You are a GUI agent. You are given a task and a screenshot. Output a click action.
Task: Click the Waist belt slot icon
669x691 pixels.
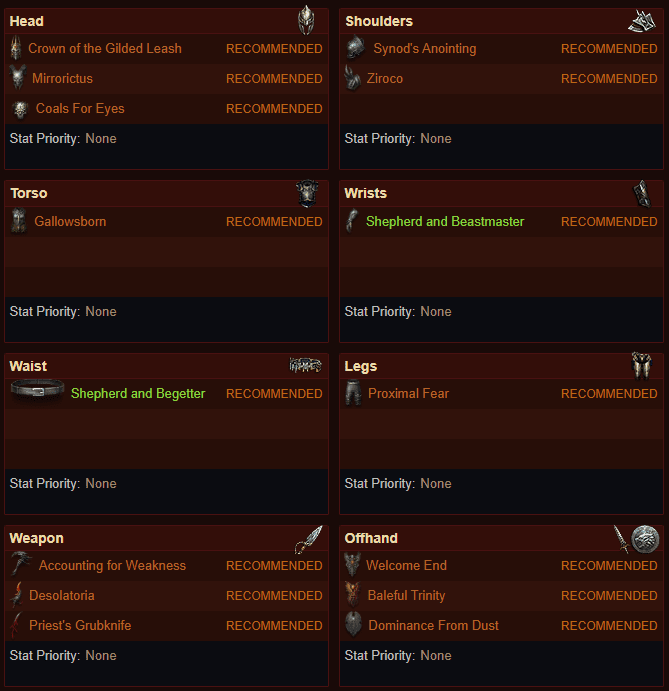(305, 365)
